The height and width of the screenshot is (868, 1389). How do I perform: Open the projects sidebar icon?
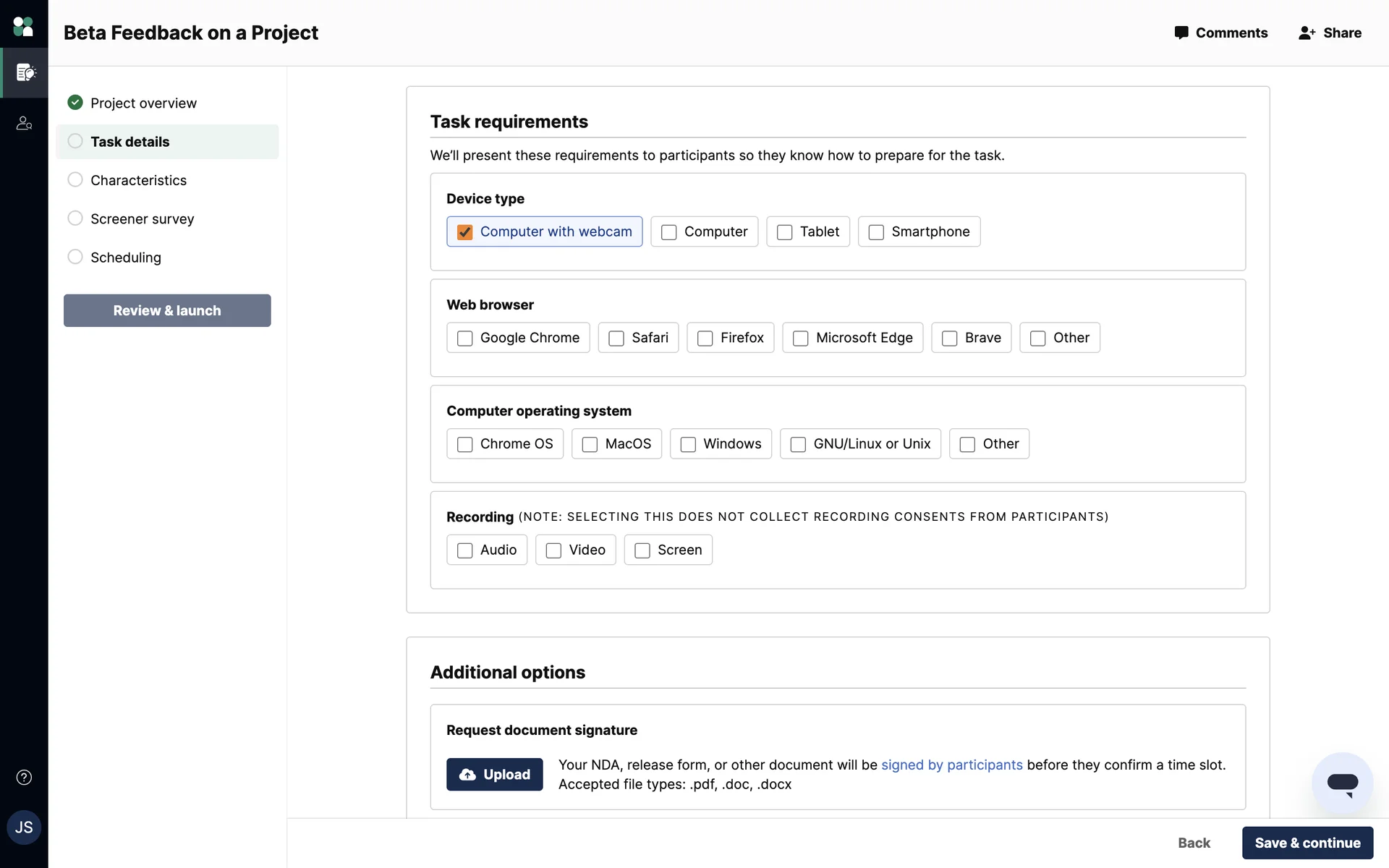click(x=25, y=72)
